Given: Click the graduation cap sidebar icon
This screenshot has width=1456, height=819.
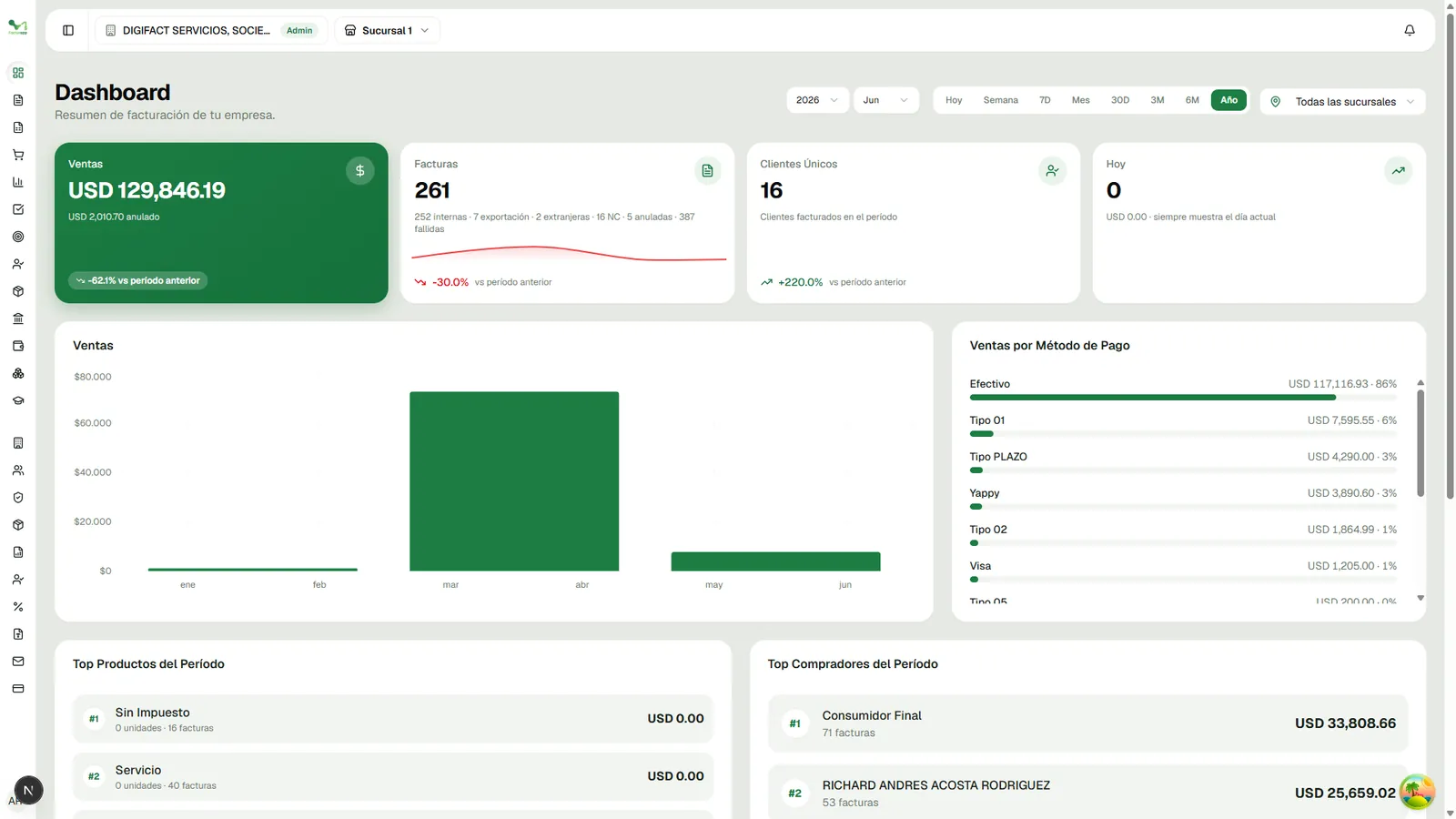Looking at the screenshot, I should click(18, 400).
